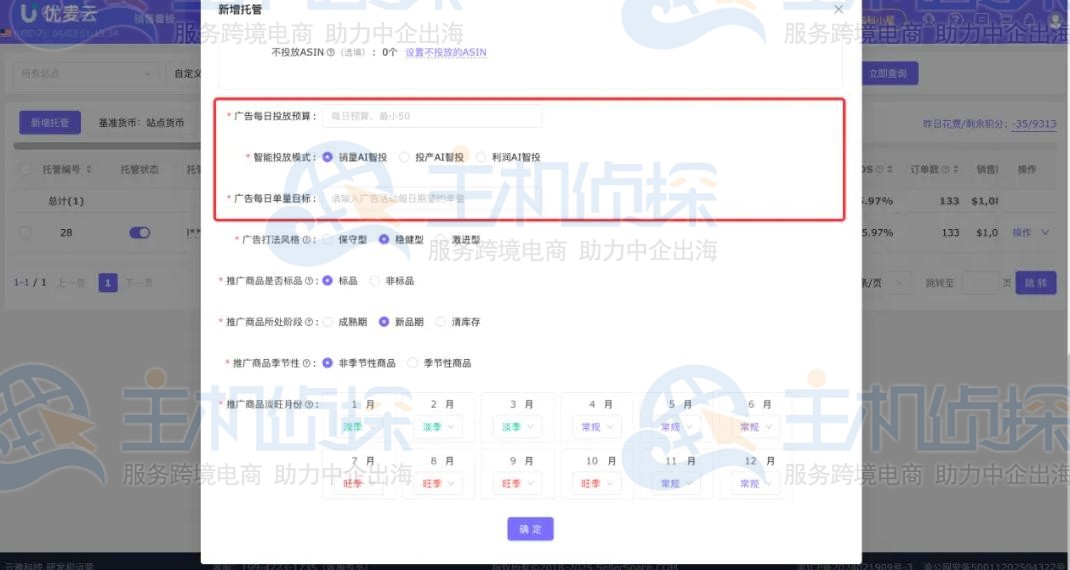Click 下一页 in pagination

coord(139,283)
